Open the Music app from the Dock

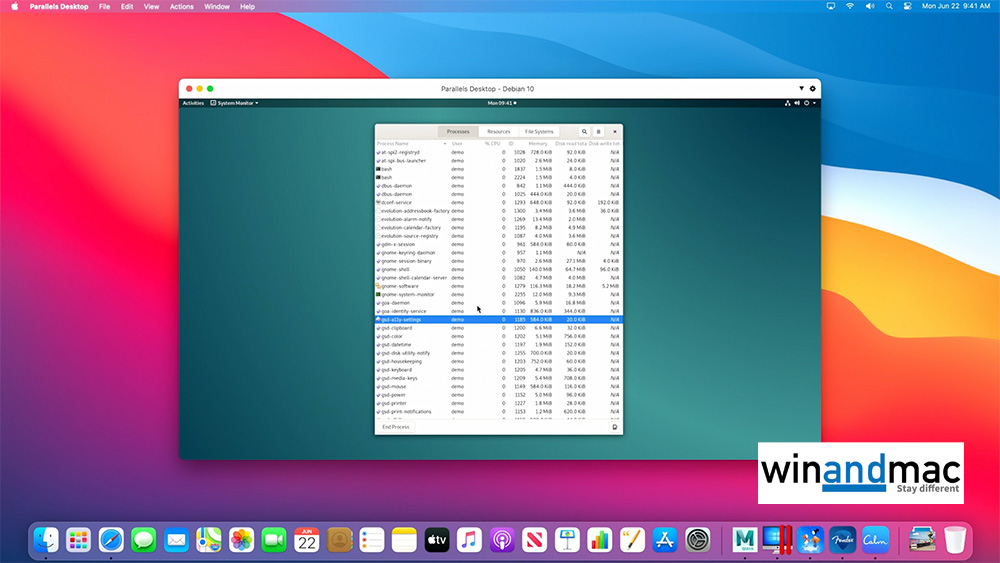click(469, 540)
